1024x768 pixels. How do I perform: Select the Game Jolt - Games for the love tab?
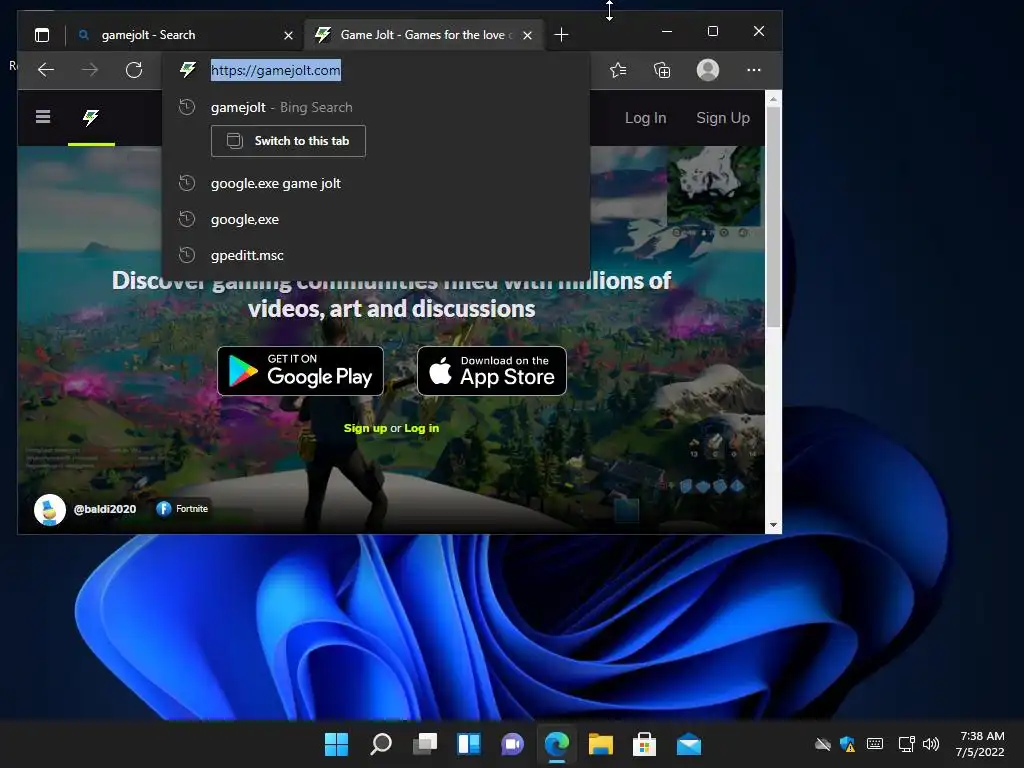(423, 35)
